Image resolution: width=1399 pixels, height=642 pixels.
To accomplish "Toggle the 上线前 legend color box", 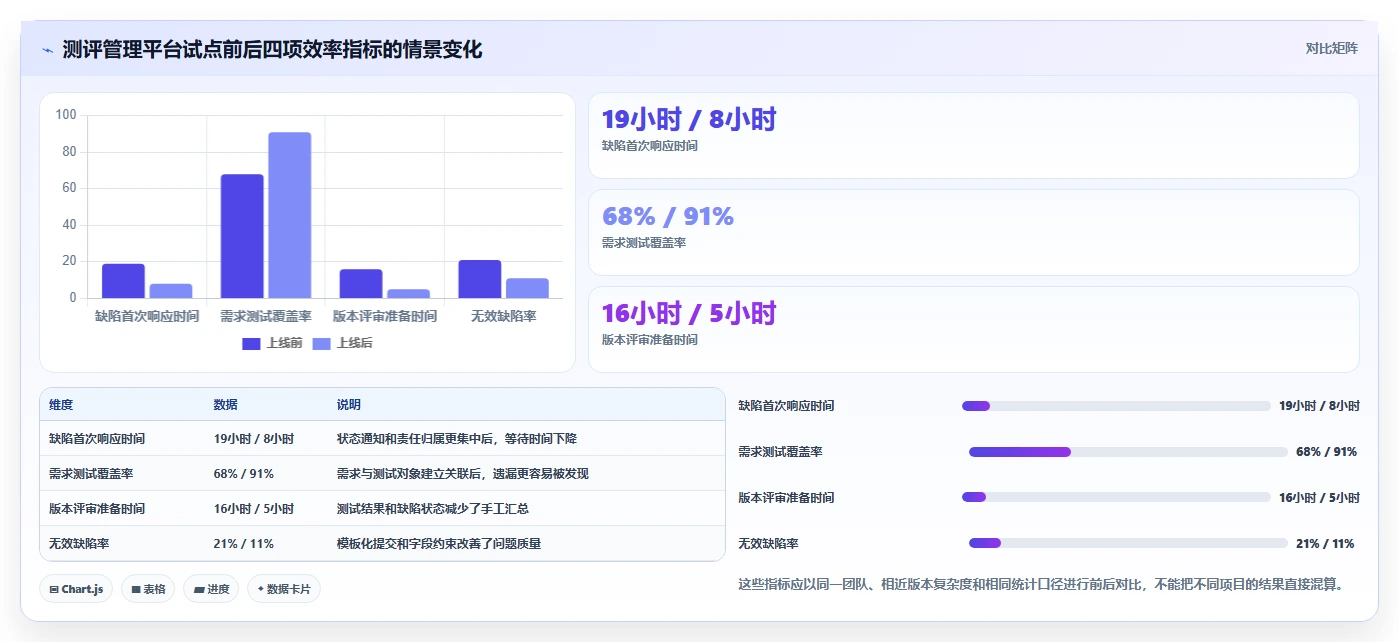I will (x=252, y=343).
